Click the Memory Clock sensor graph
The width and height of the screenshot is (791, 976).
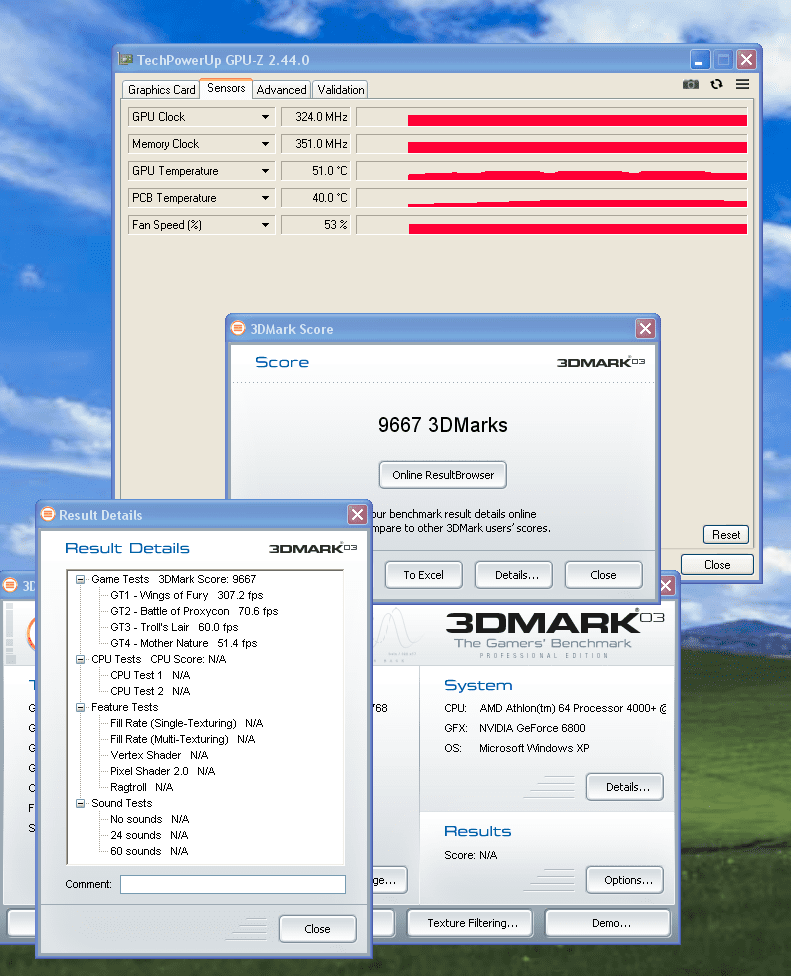click(x=552, y=144)
